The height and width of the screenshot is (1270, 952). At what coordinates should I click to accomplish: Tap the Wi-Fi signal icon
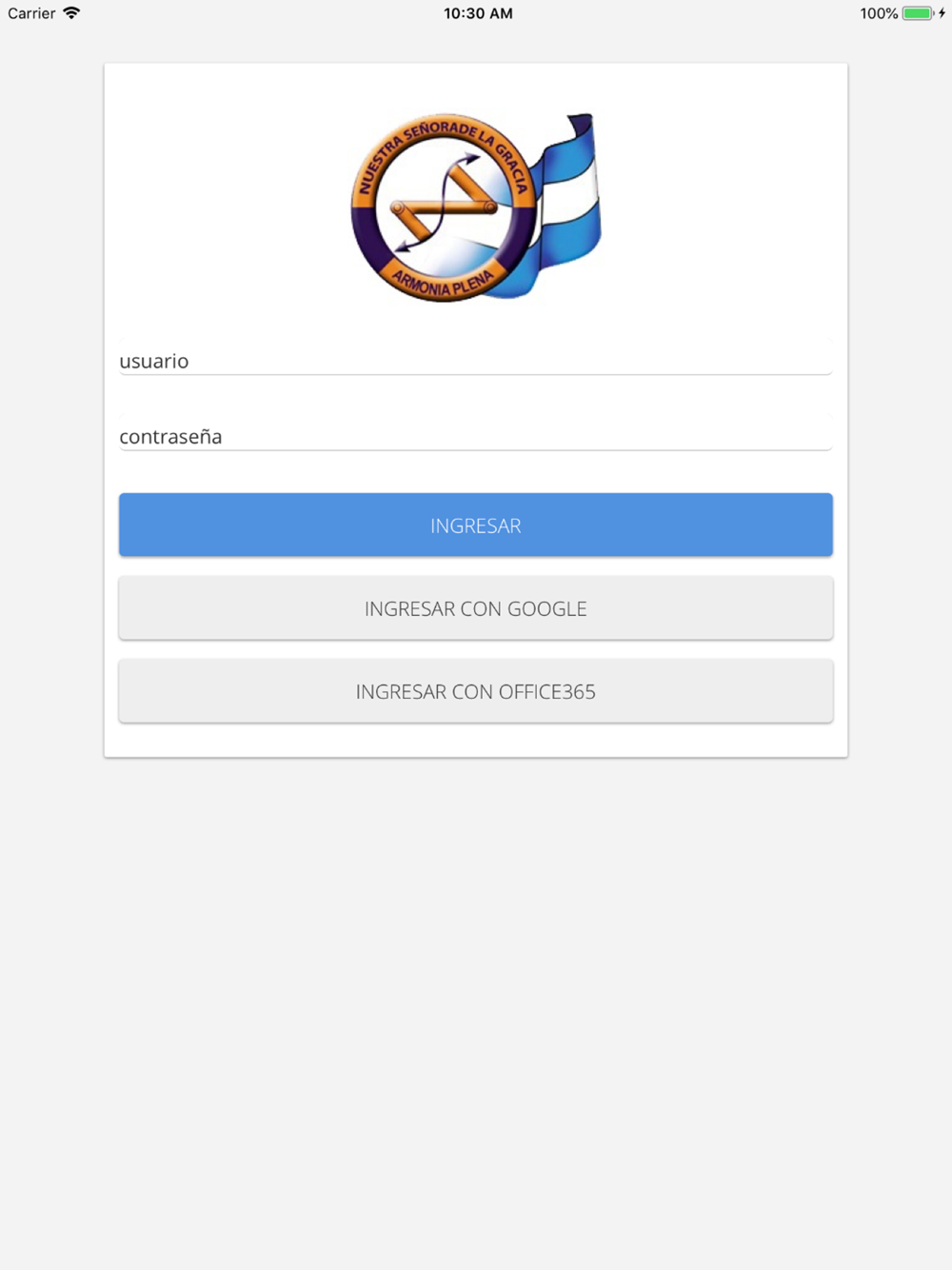pyautogui.click(x=71, y=13)
